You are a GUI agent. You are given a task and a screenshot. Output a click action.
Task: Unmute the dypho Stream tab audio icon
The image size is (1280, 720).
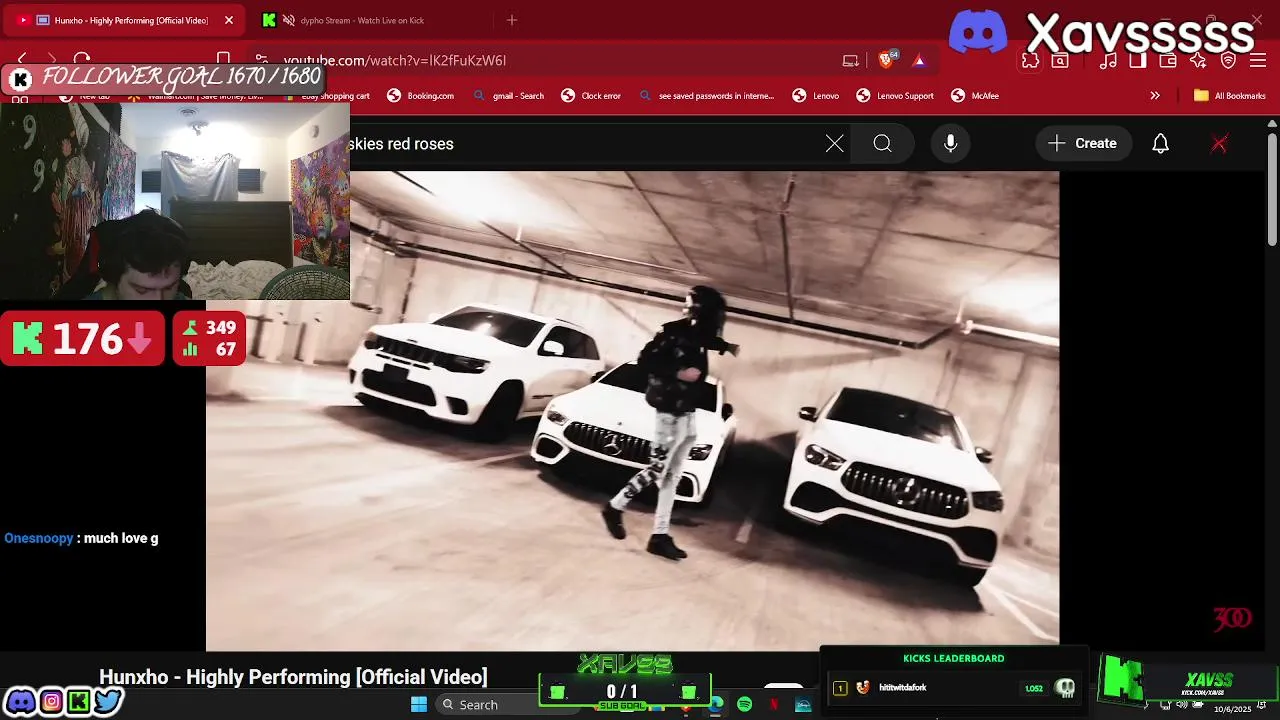tap(288, 20)
